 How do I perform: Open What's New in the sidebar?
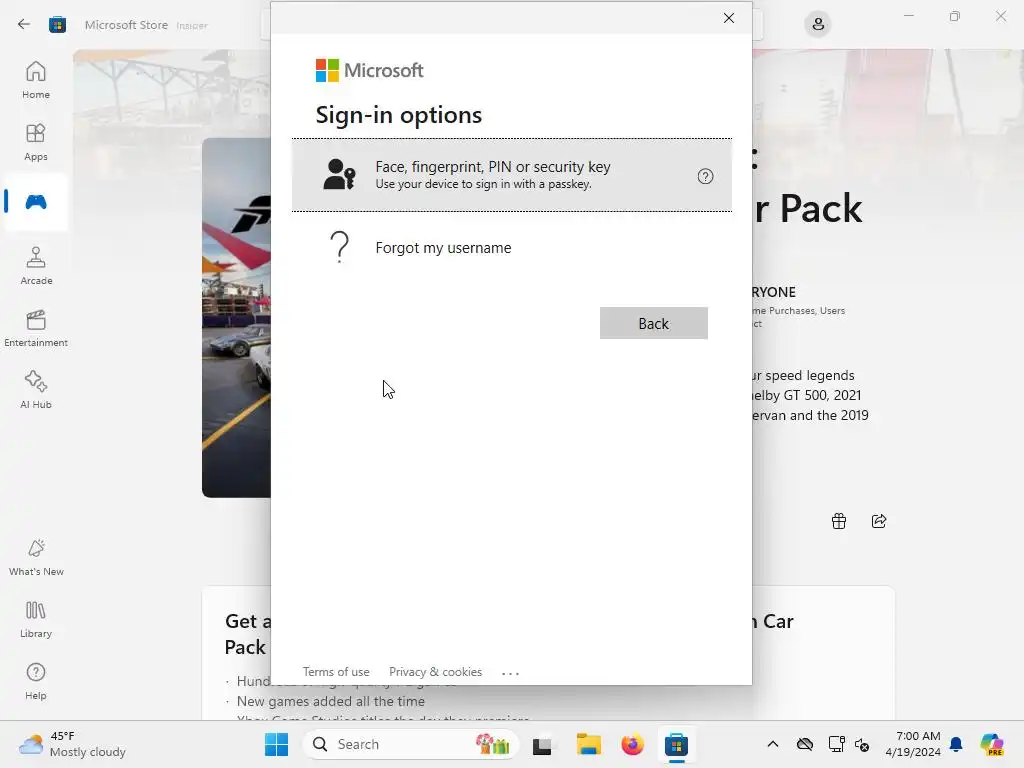point(36,557)
